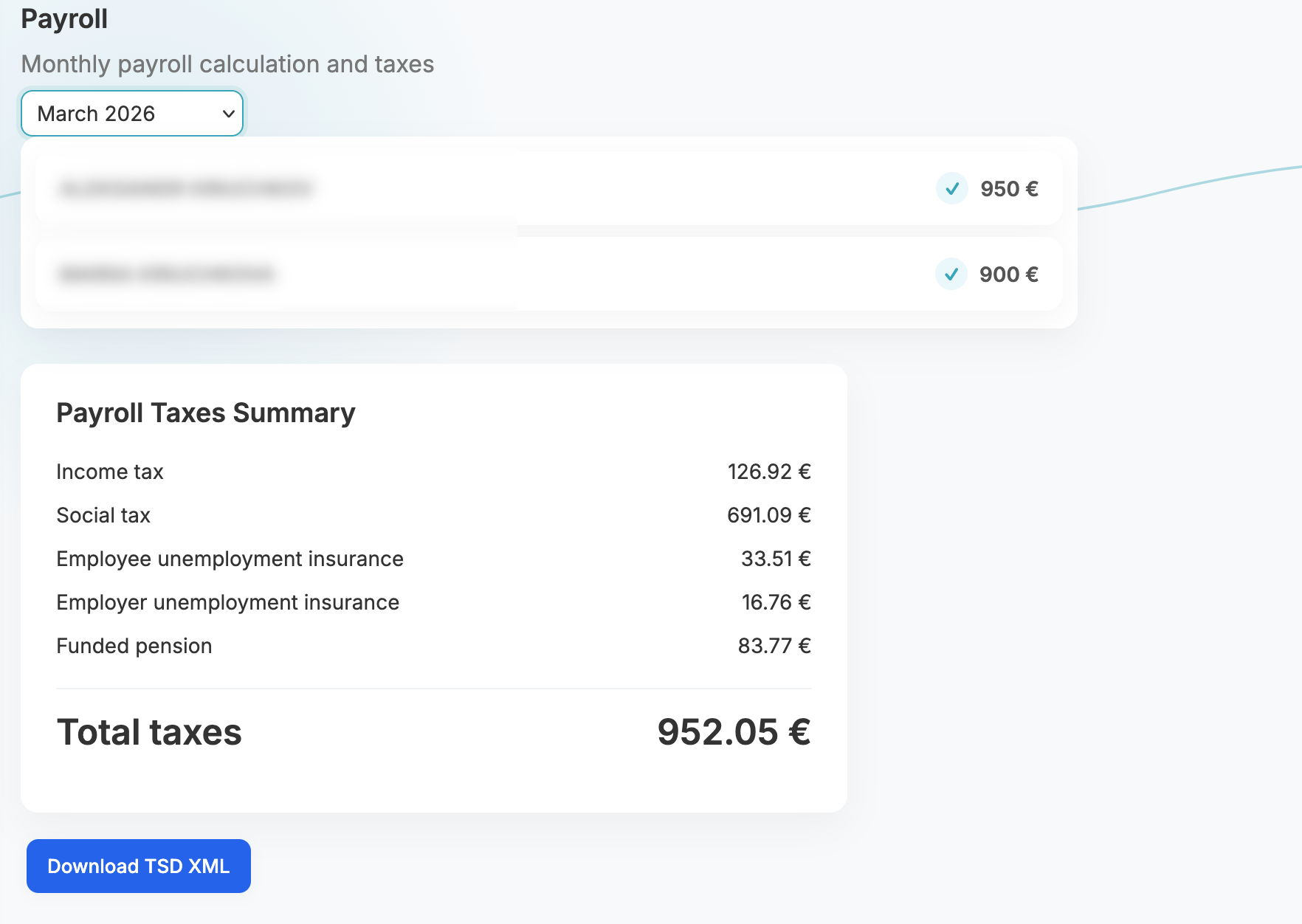Click the chevron arrow in month selector

click(228, 114)
